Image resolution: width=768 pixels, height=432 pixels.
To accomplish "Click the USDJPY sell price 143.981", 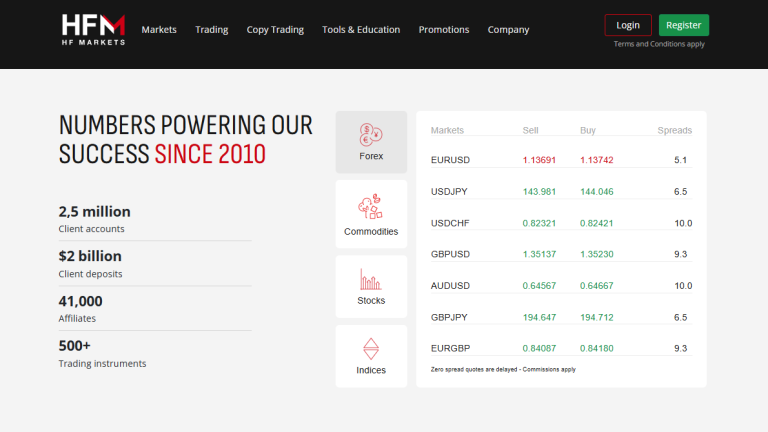I will click(539, 191).
